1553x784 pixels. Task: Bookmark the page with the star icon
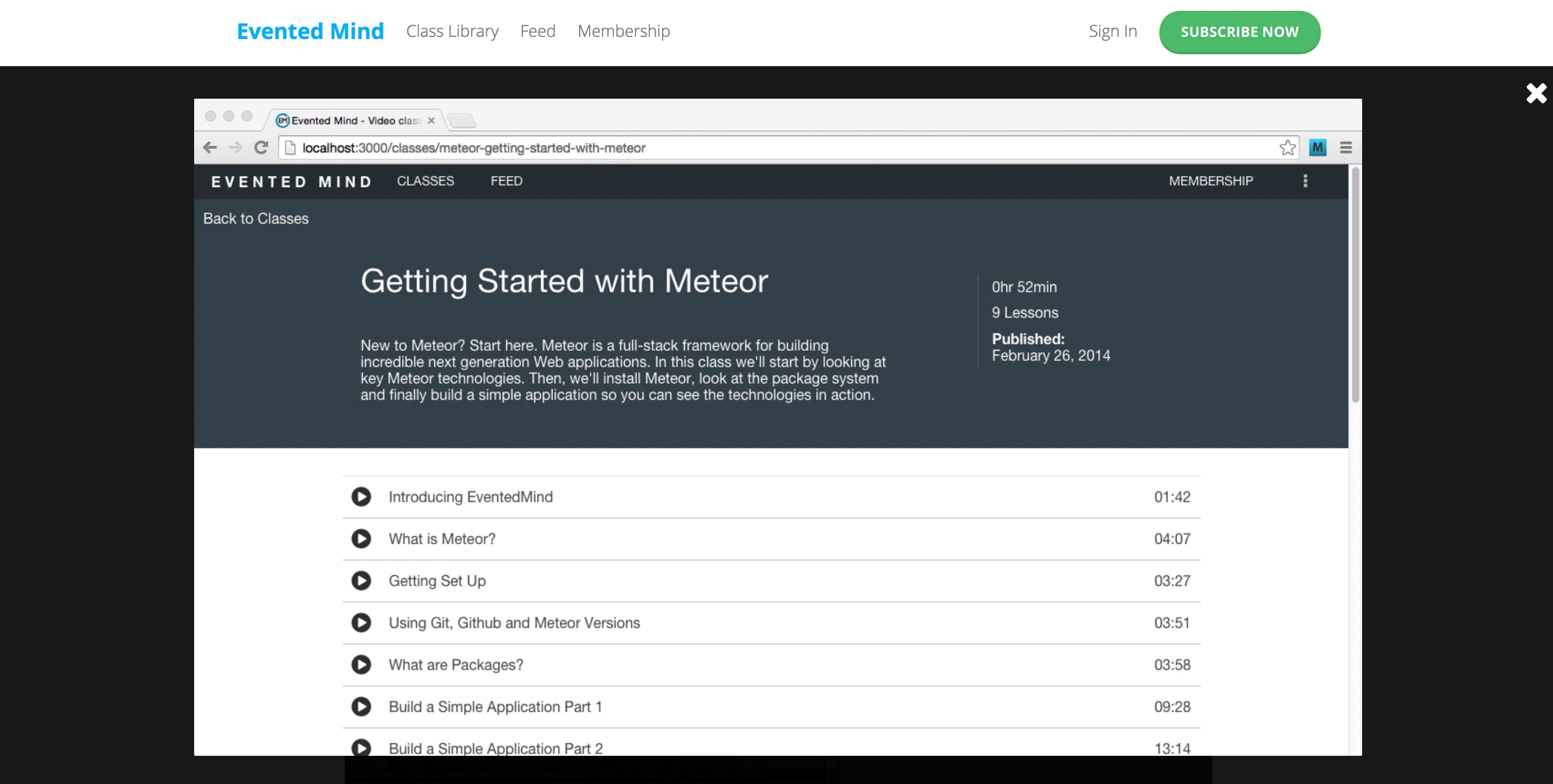pos(1288,147)
